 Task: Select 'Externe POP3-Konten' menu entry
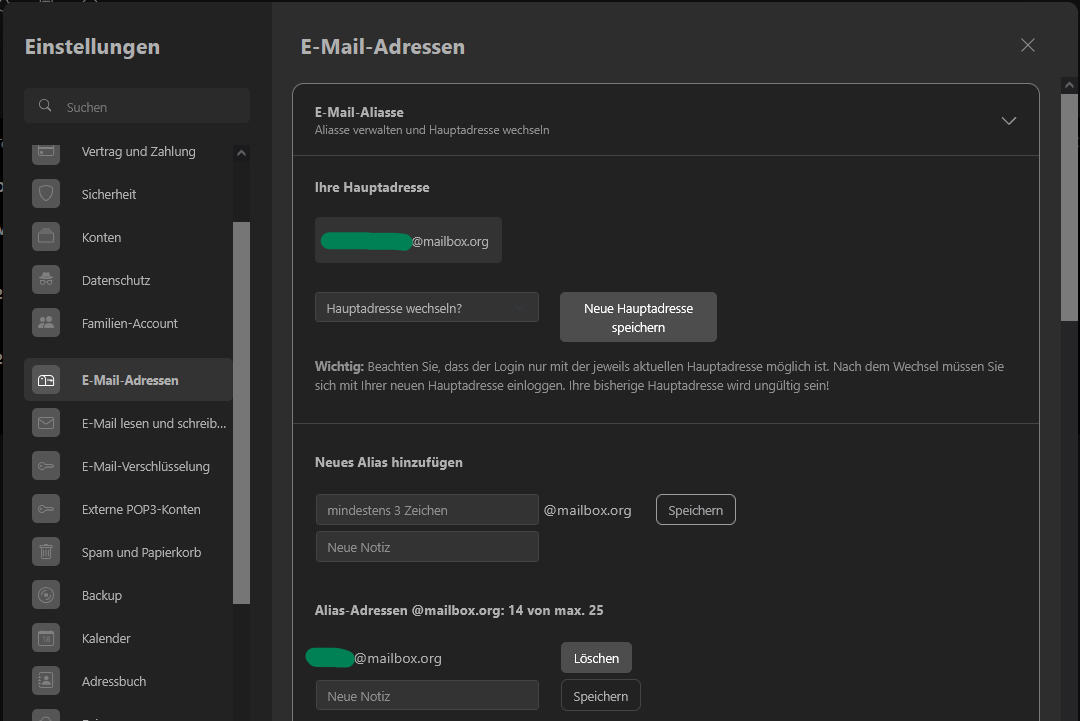141,509
